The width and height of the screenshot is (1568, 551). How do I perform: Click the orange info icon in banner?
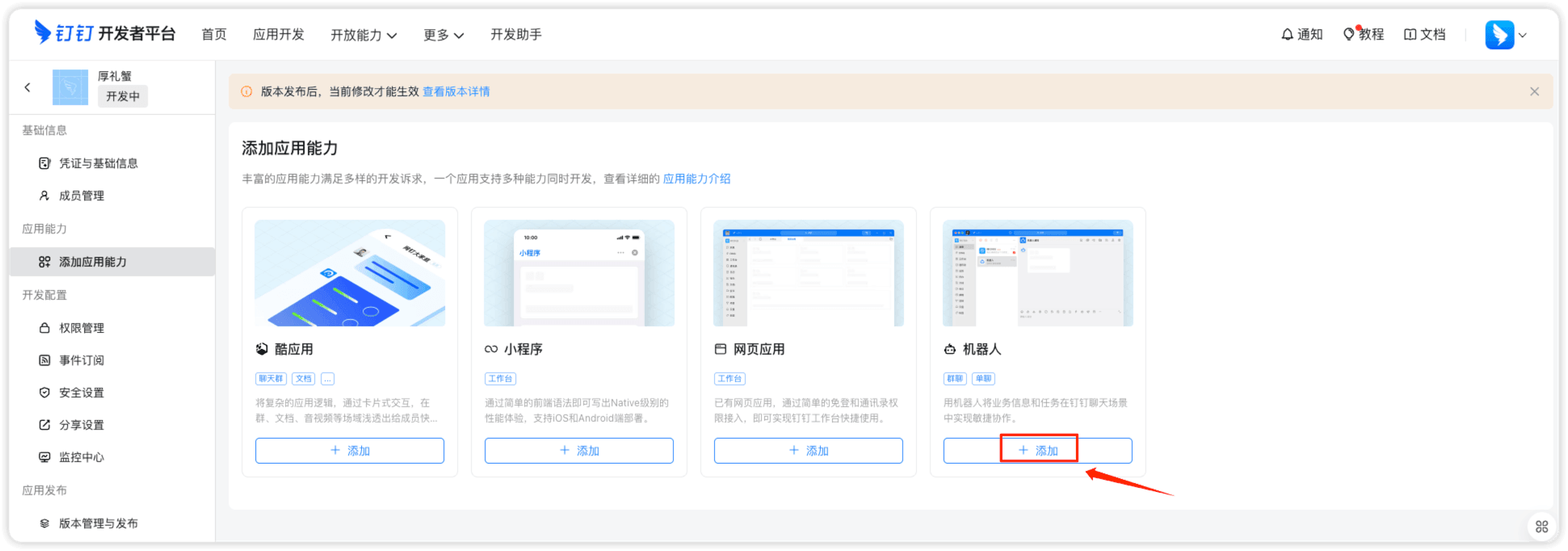[247, 91]
